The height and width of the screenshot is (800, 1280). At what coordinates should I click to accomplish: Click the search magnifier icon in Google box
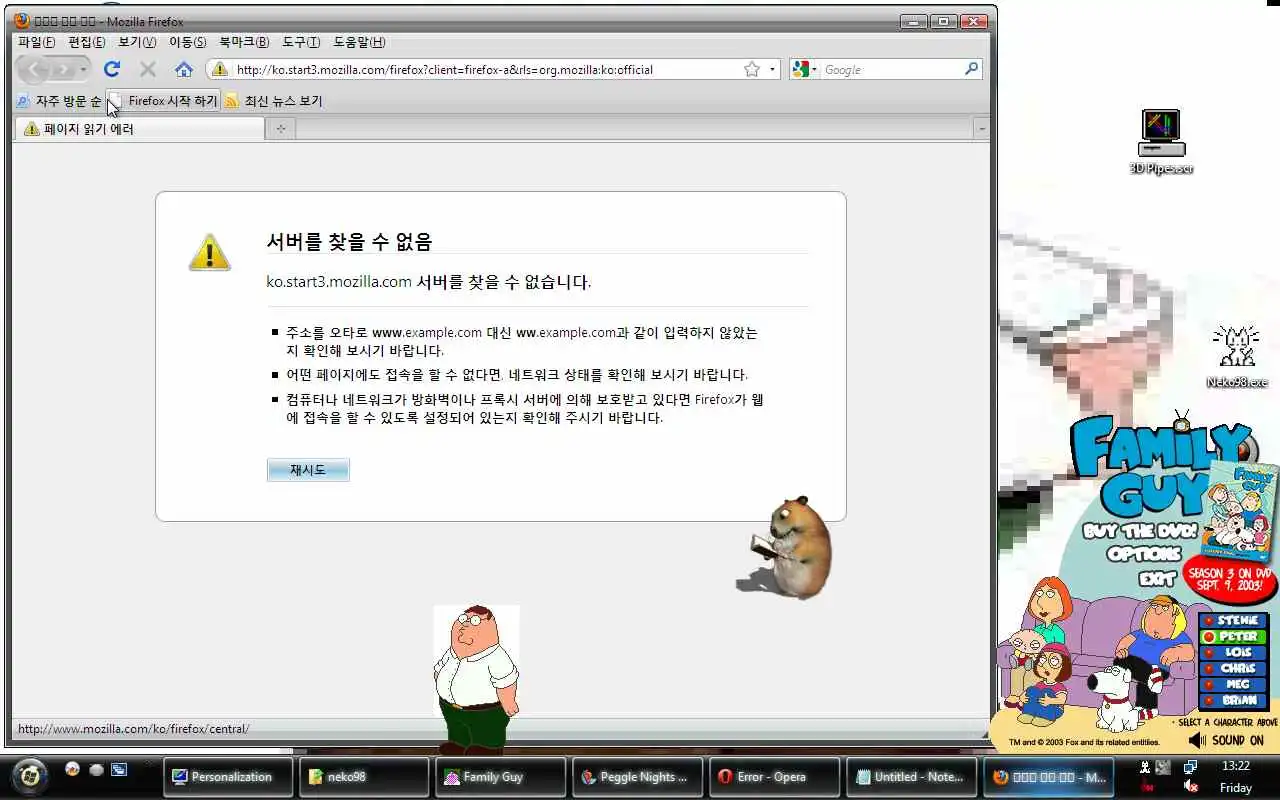[x=971, y=69]
